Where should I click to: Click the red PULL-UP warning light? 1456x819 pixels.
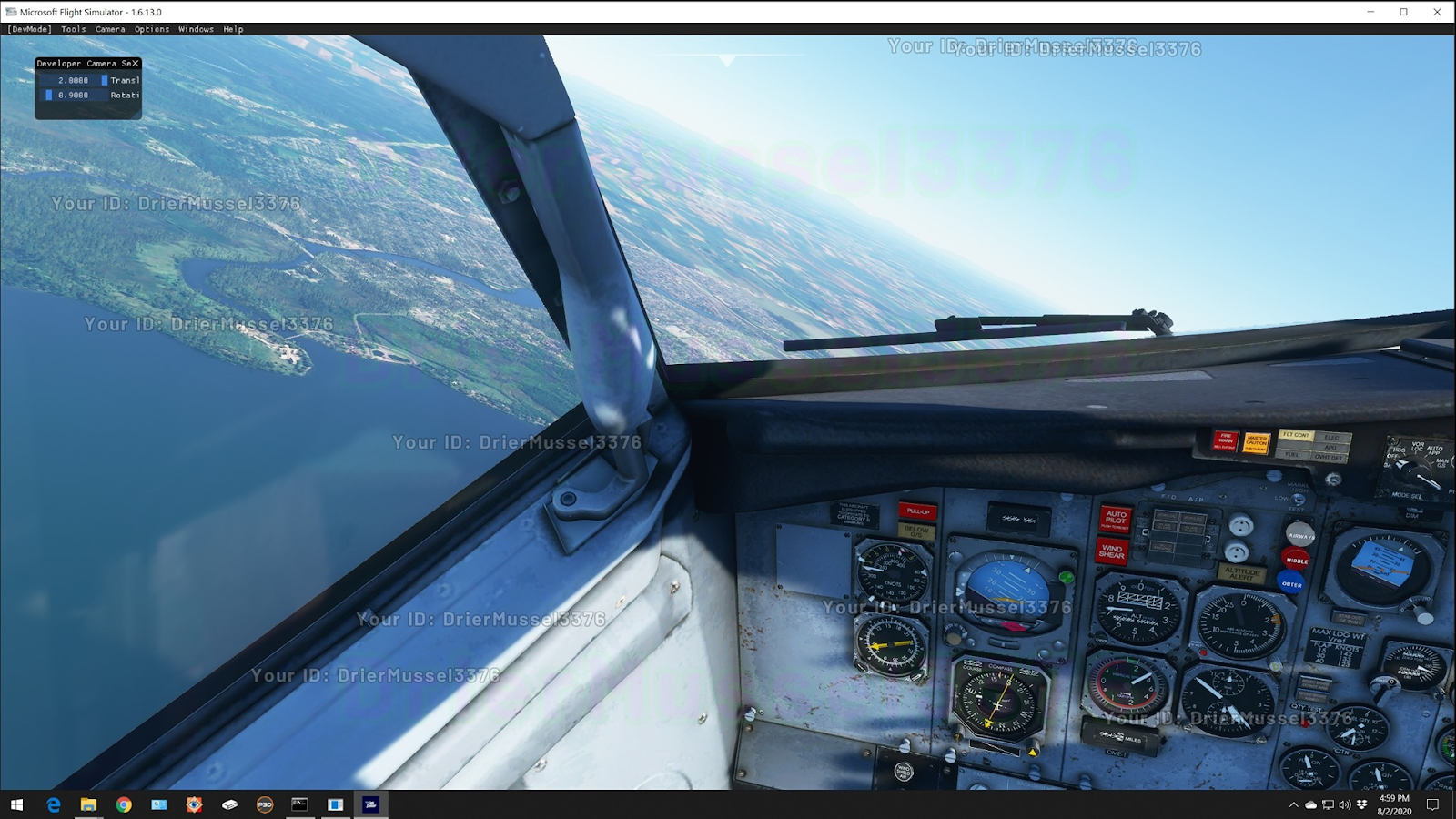(918, 511)
